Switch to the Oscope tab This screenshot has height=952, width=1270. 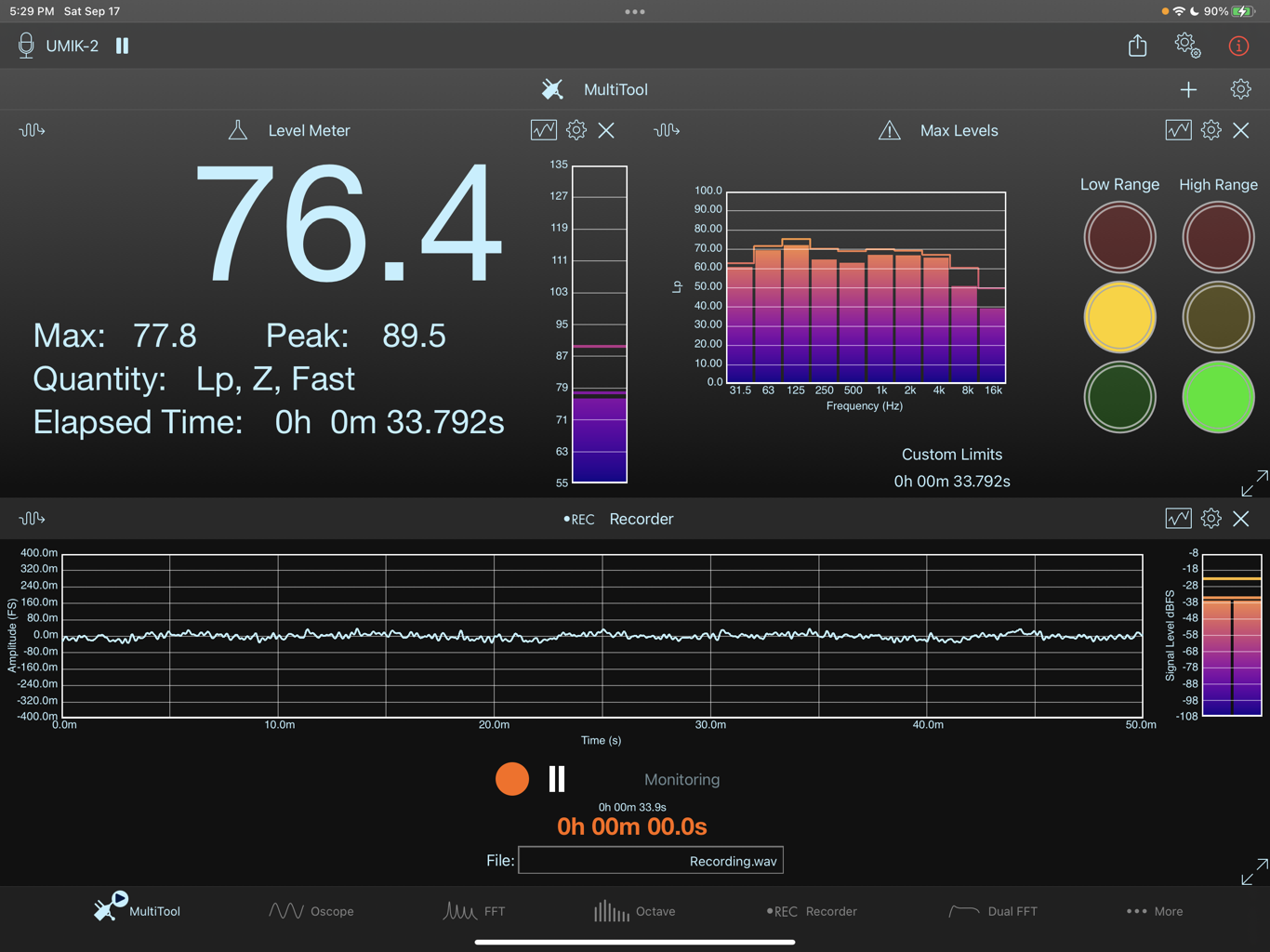pyautogui.click(x=311, y=911)
